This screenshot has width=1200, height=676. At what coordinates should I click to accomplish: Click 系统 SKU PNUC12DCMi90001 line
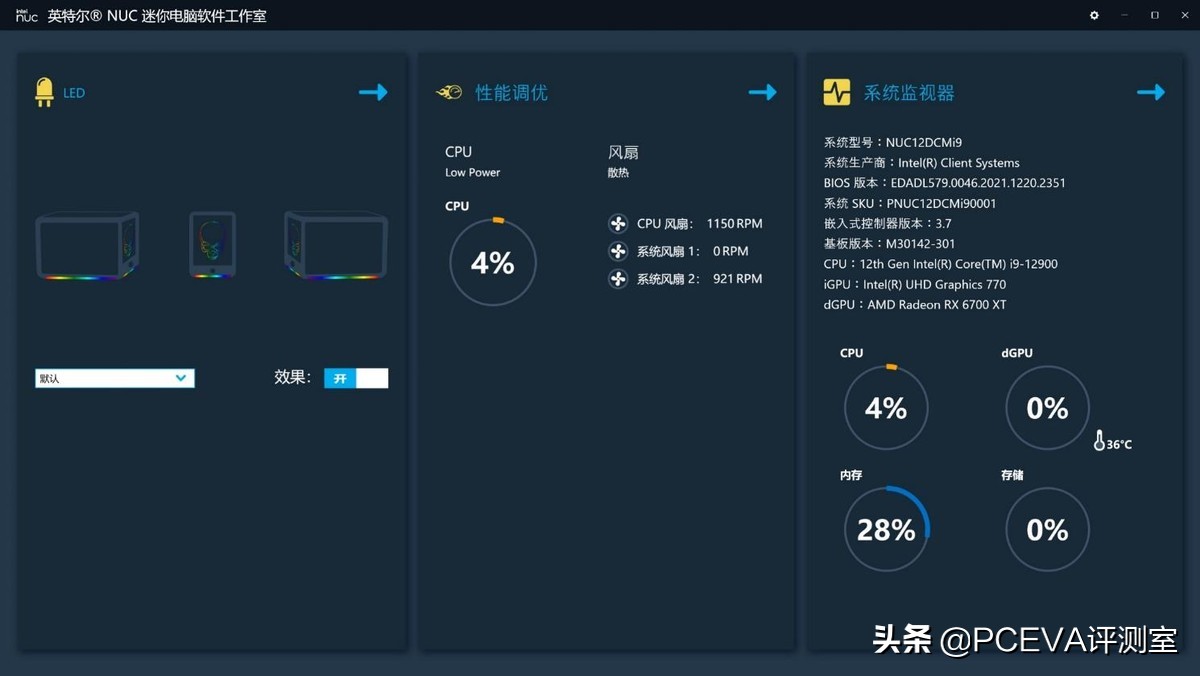pyautogui.click(x=910, y=203)
